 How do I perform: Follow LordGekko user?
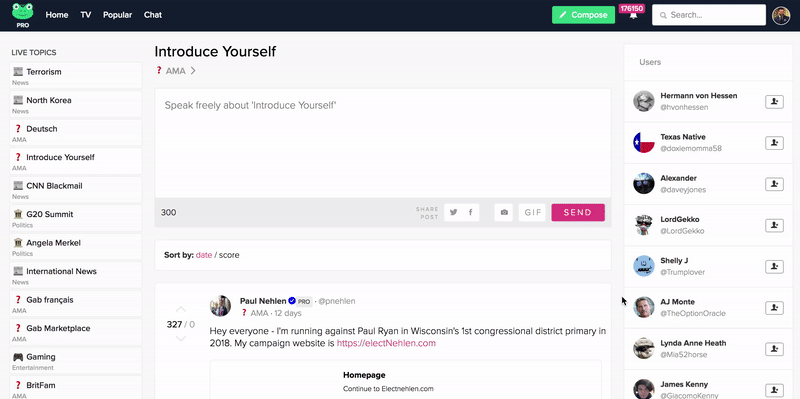point(774,226)
